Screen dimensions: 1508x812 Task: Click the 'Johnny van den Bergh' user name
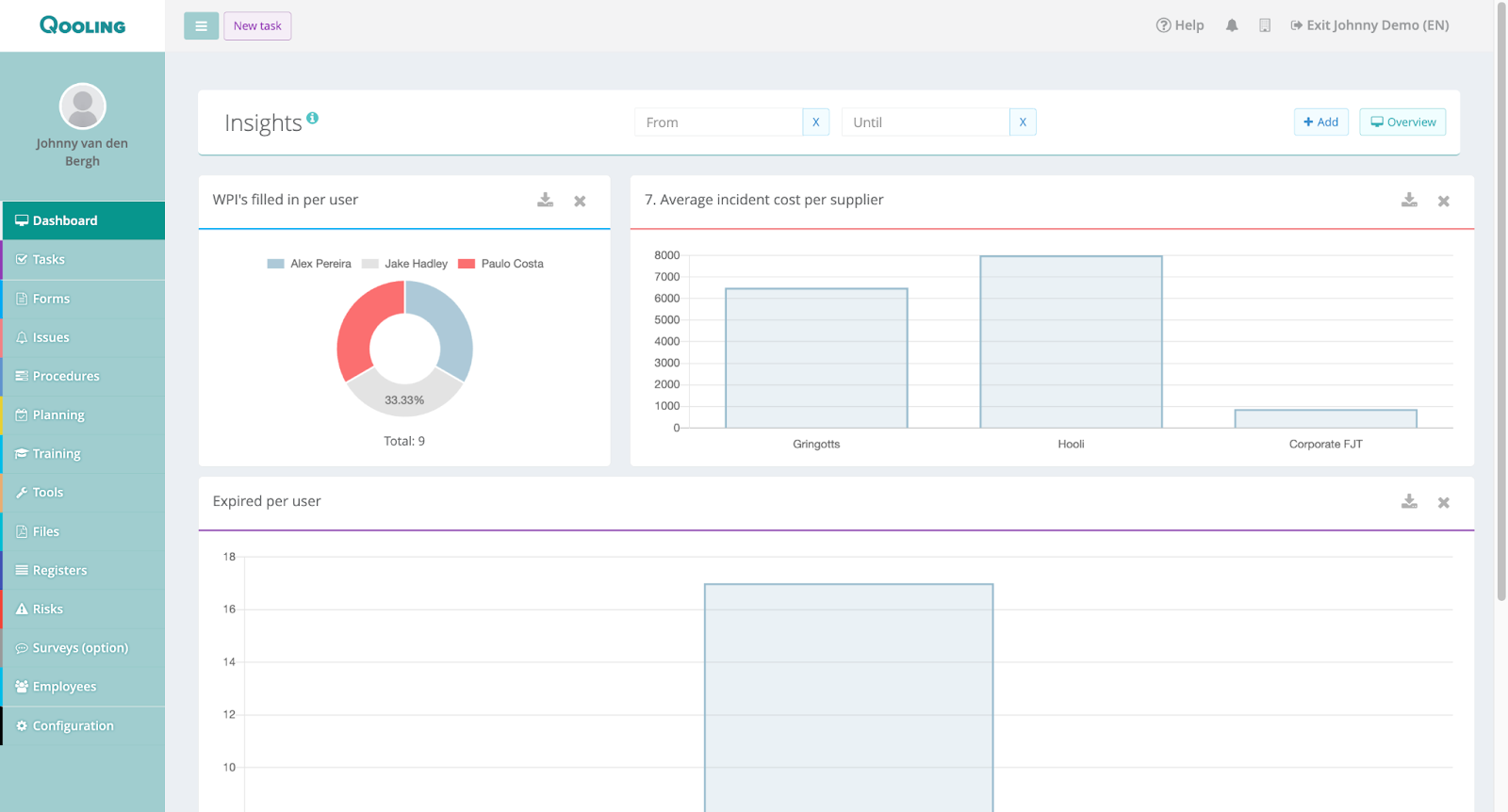[82, 152]
